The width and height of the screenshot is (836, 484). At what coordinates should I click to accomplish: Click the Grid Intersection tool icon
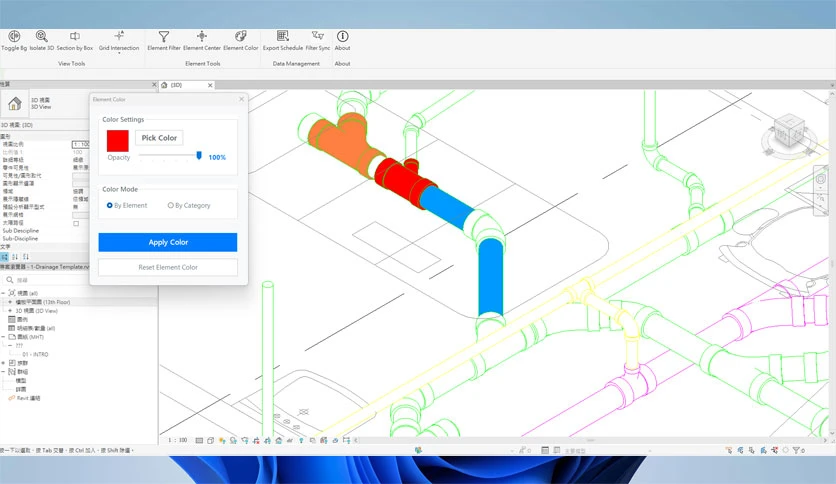click(x=119, y=35)
